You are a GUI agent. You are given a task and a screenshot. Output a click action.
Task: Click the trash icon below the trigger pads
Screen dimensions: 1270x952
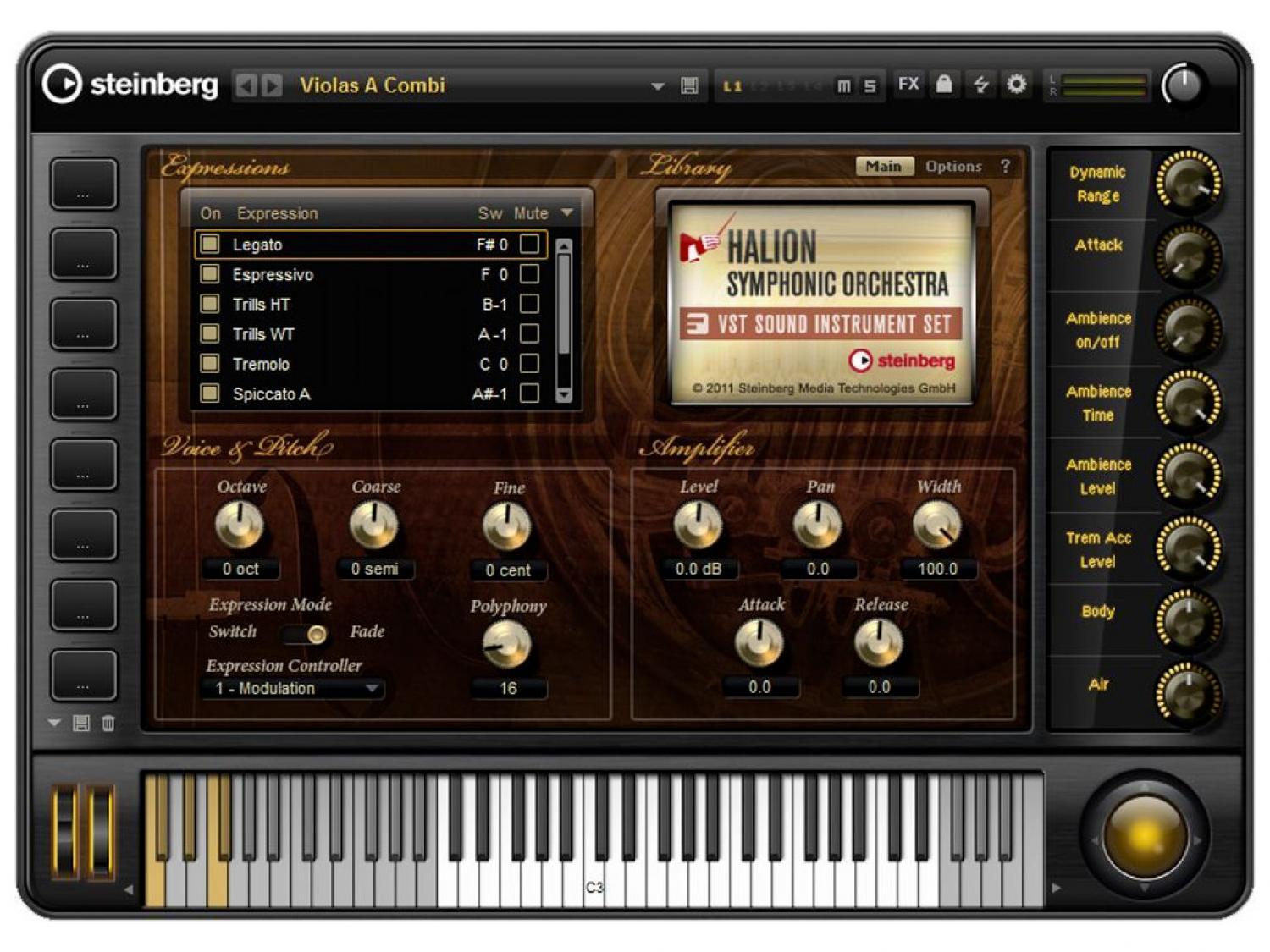pos(108,723)
